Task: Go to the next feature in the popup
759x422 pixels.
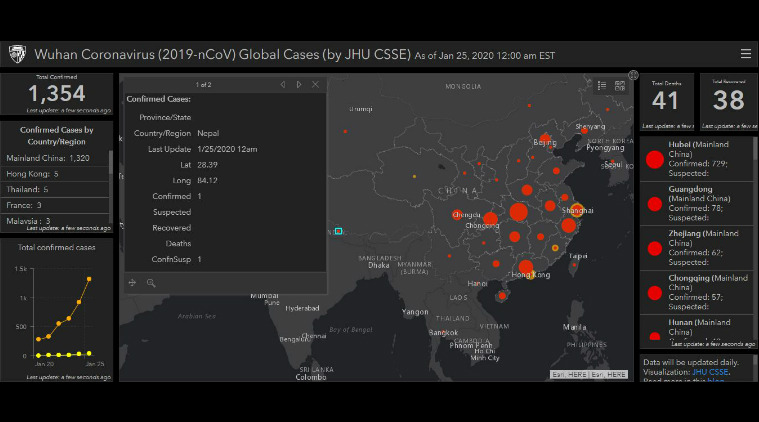Action: tap(299, 85)
